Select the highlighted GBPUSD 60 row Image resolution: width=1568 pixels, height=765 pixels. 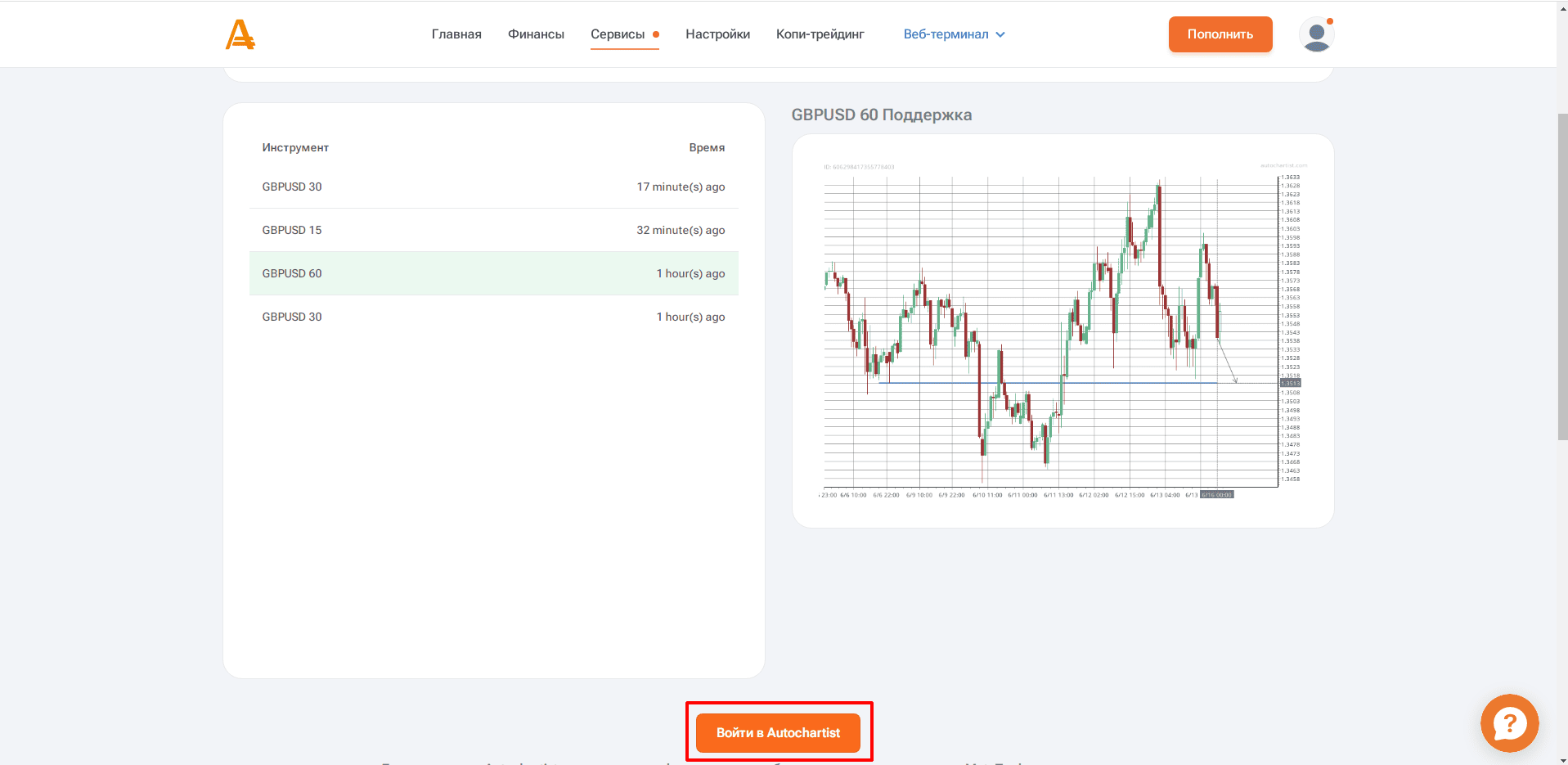click(494, 273)
